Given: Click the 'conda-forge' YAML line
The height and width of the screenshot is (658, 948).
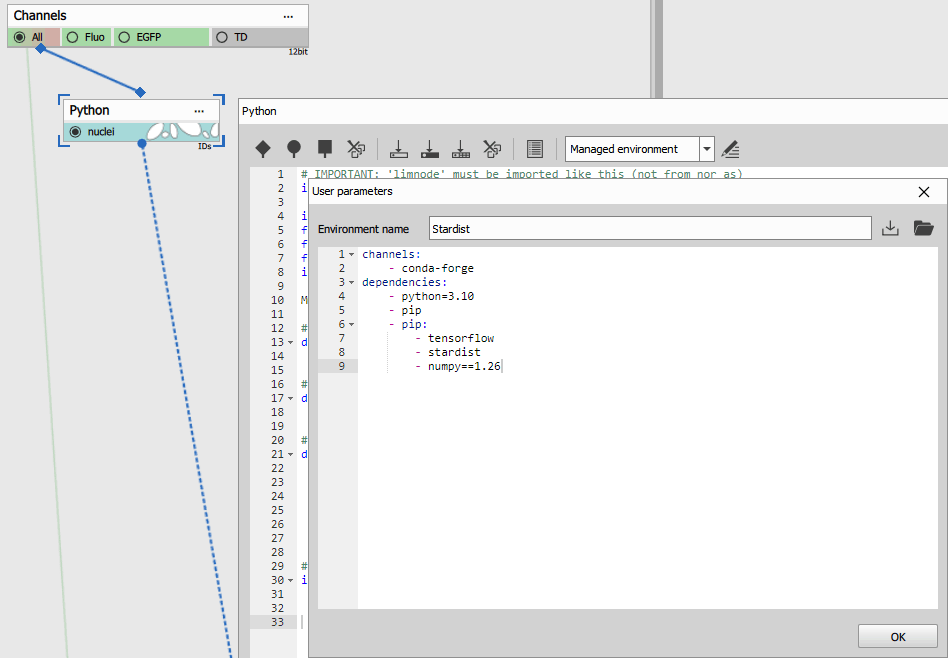Looking at the screenshot, I should coord(437,268).
